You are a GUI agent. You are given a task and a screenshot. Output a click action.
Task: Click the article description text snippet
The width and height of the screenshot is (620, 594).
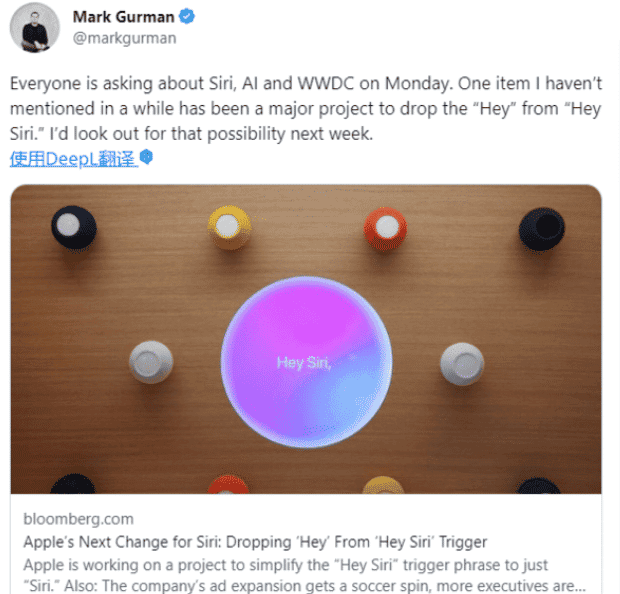304,575
